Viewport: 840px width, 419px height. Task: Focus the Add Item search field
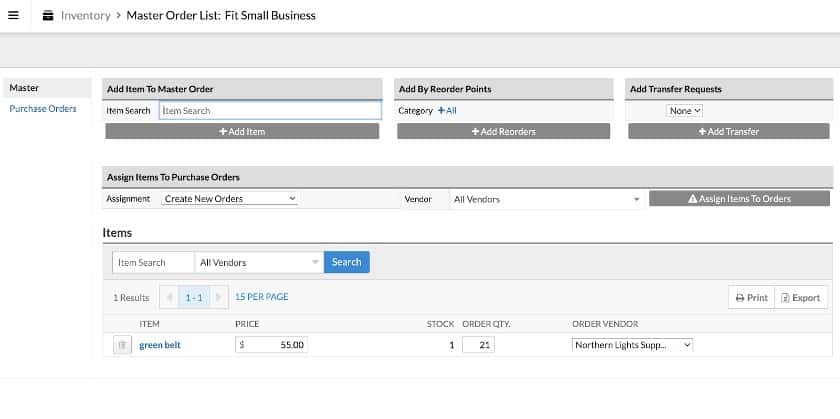[x=270, y=110]
